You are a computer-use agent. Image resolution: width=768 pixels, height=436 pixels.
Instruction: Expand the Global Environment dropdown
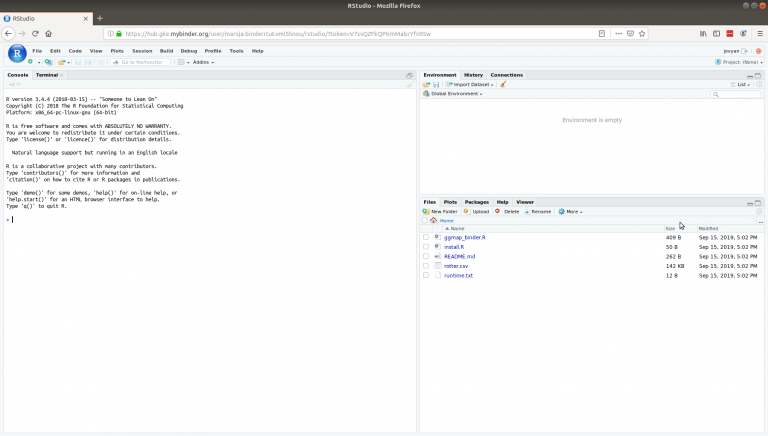pyautogui.click(x=455, y=94)
